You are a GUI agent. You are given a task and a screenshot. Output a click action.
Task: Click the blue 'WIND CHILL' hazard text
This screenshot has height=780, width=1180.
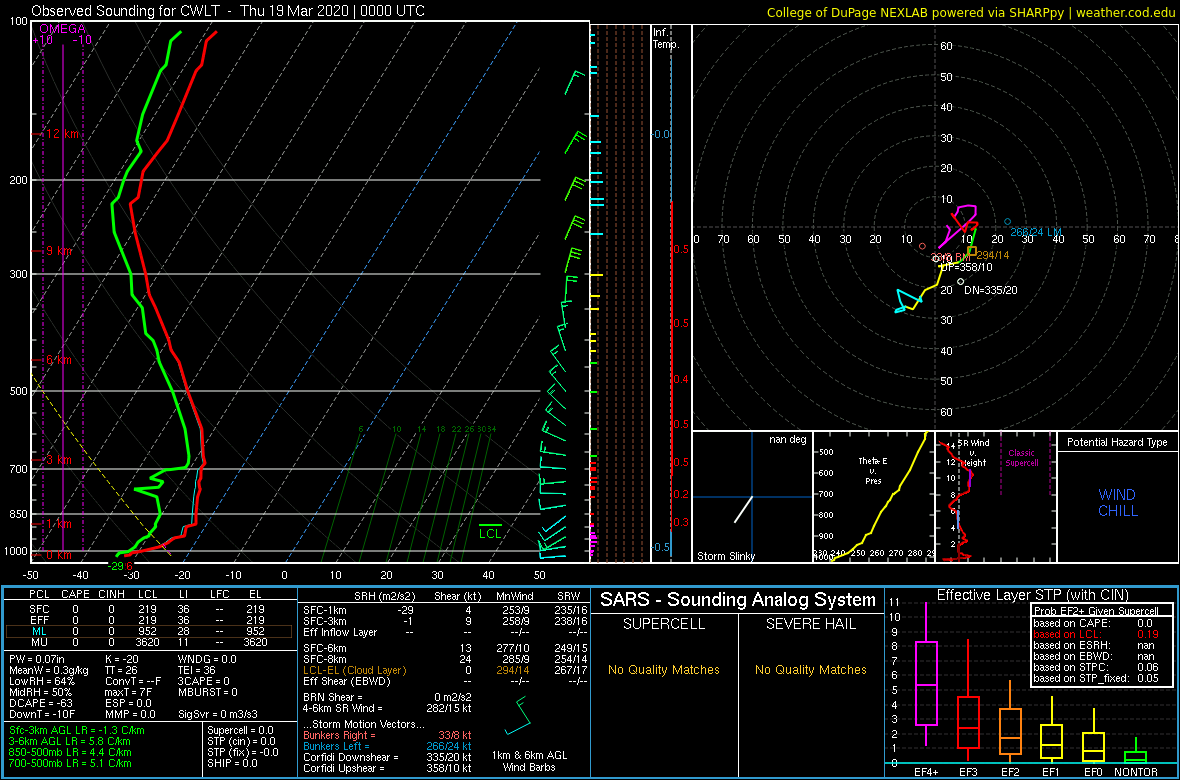coord(1117,503)
